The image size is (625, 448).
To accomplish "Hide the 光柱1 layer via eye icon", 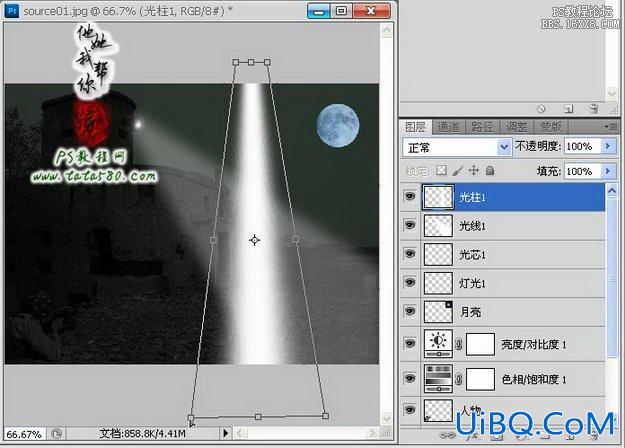I will coord(410,196).
